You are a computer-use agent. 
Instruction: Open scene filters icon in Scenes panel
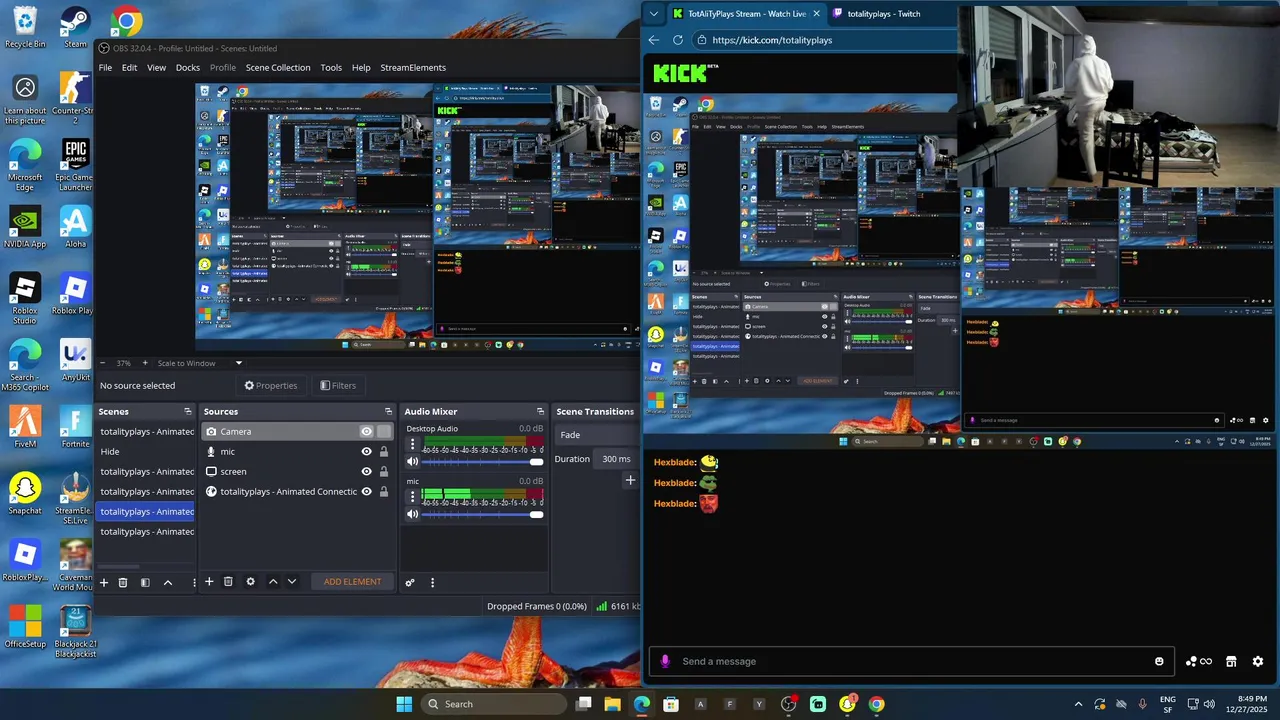click(145, 582)
